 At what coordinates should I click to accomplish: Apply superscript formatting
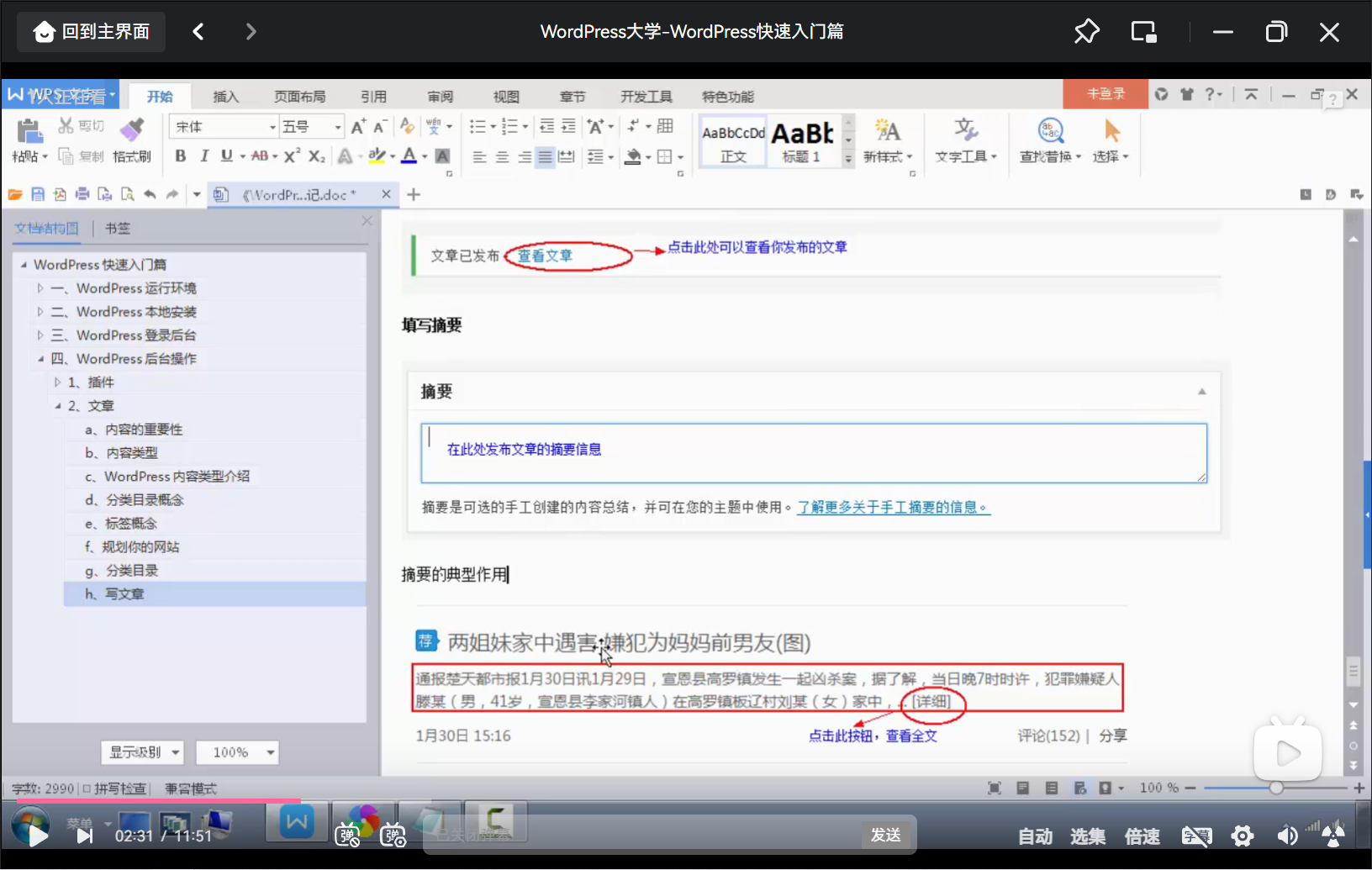tap(292, 156)
